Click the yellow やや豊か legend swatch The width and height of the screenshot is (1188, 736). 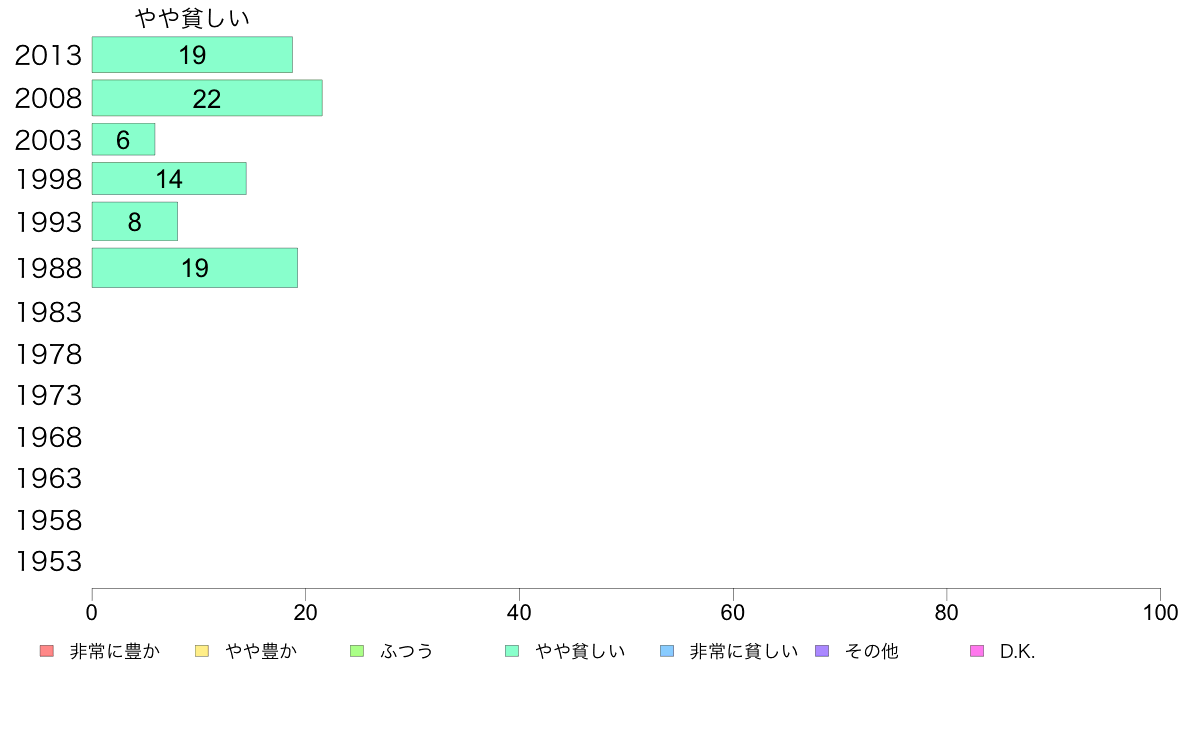click(202, 651)
